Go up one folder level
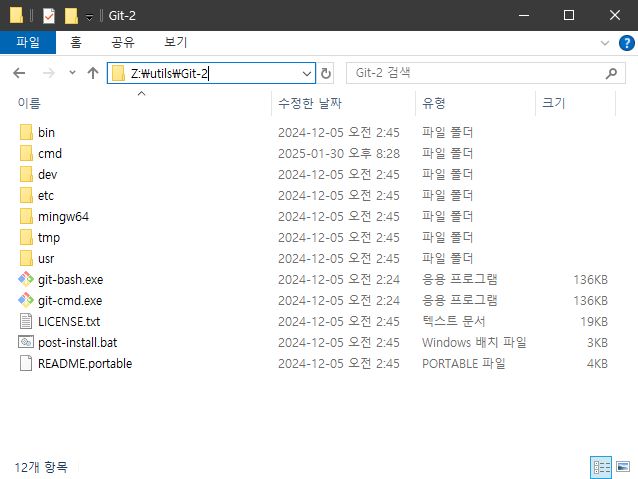The height and width of the screenshot is (479, 638). 93,73
